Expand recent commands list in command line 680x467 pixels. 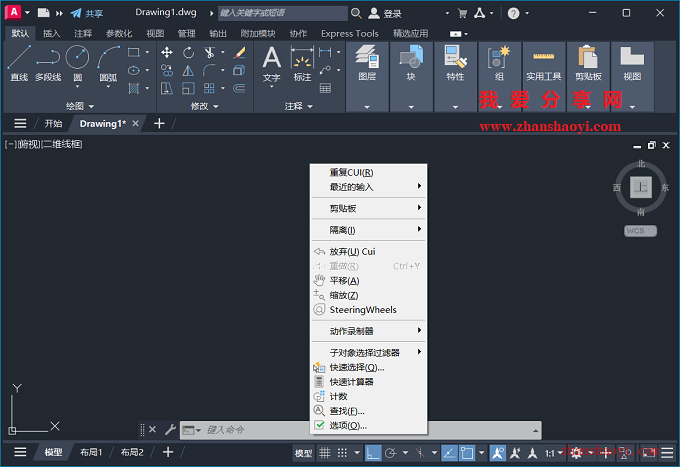click(x=536, y=430)
